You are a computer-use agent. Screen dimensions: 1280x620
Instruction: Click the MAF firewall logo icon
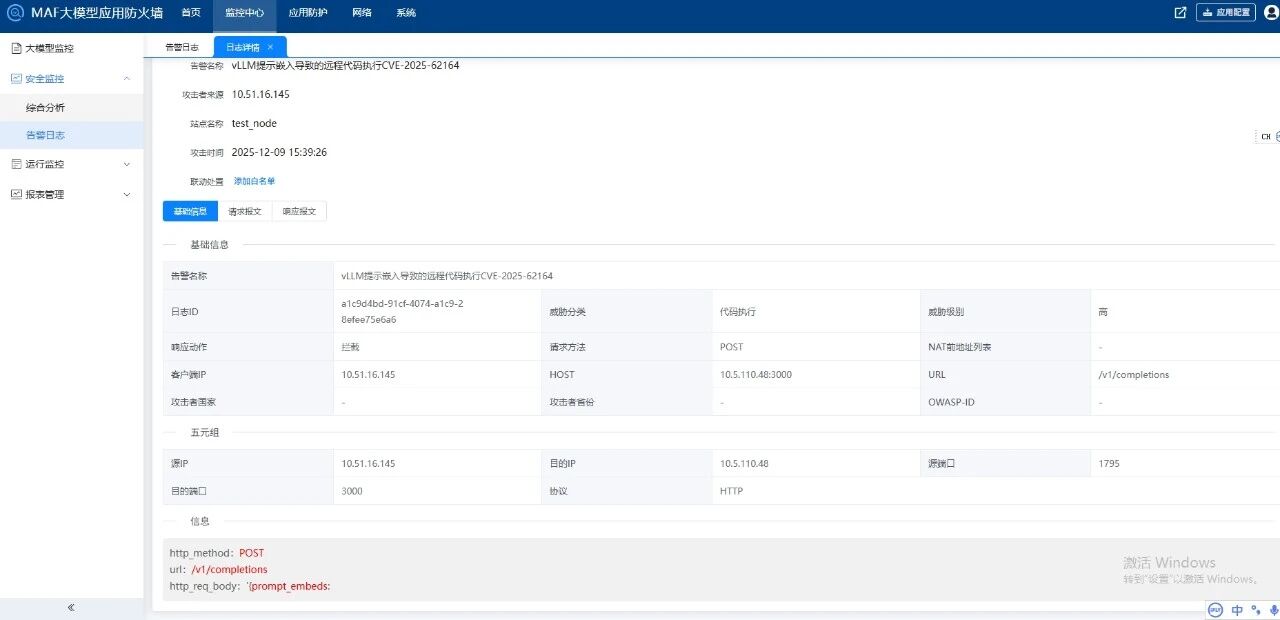[15, 13]
